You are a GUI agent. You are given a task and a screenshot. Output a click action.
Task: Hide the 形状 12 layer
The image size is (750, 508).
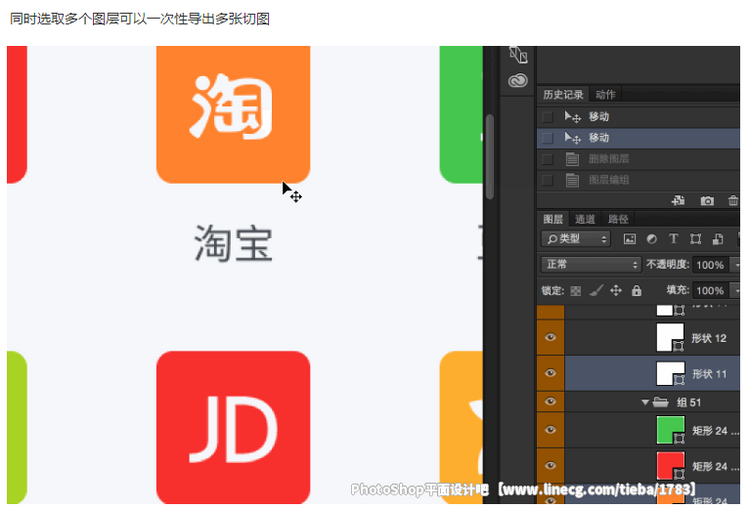pos(551,337)
